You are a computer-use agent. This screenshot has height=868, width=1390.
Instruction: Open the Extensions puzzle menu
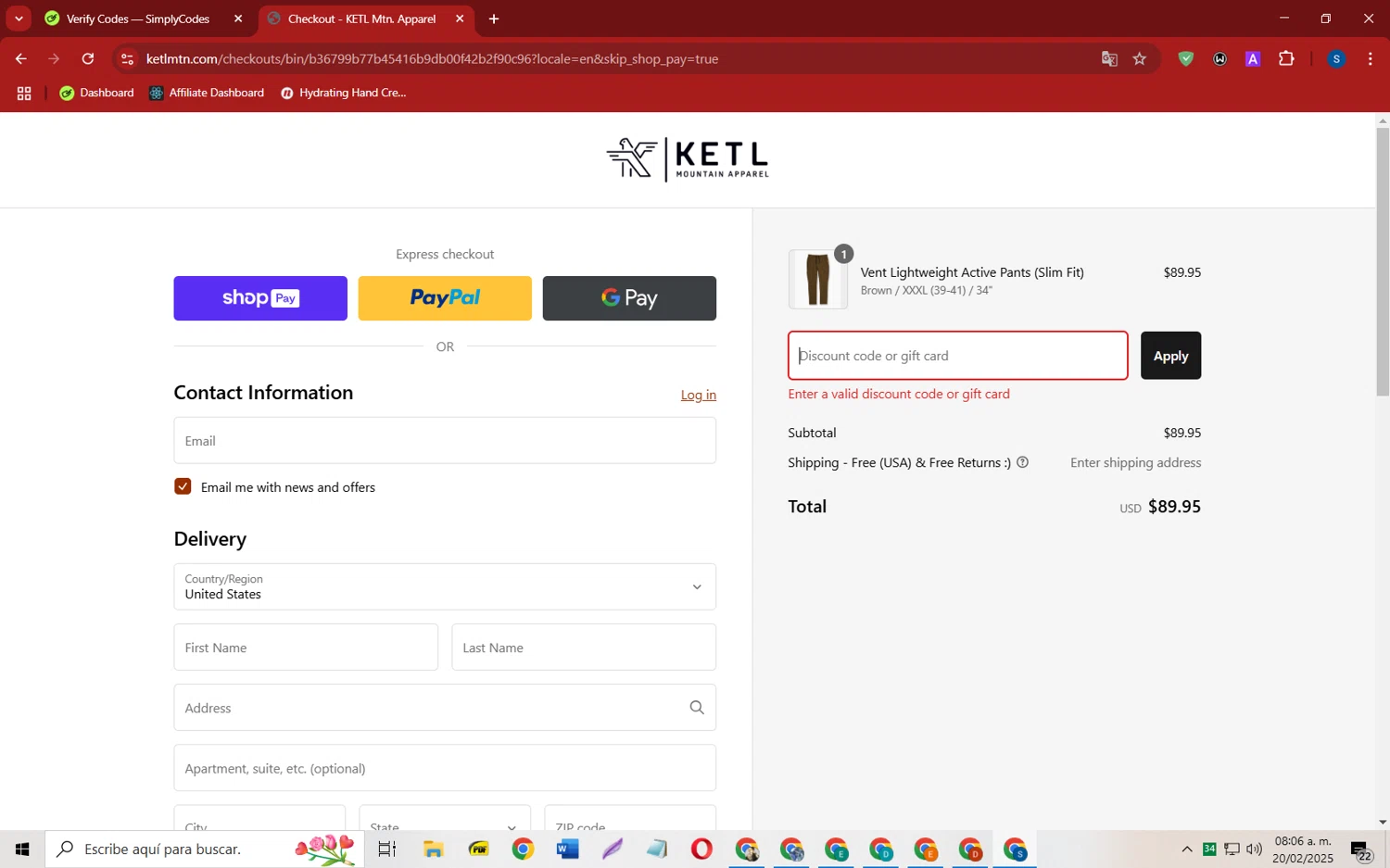[x=1286, y=58]
